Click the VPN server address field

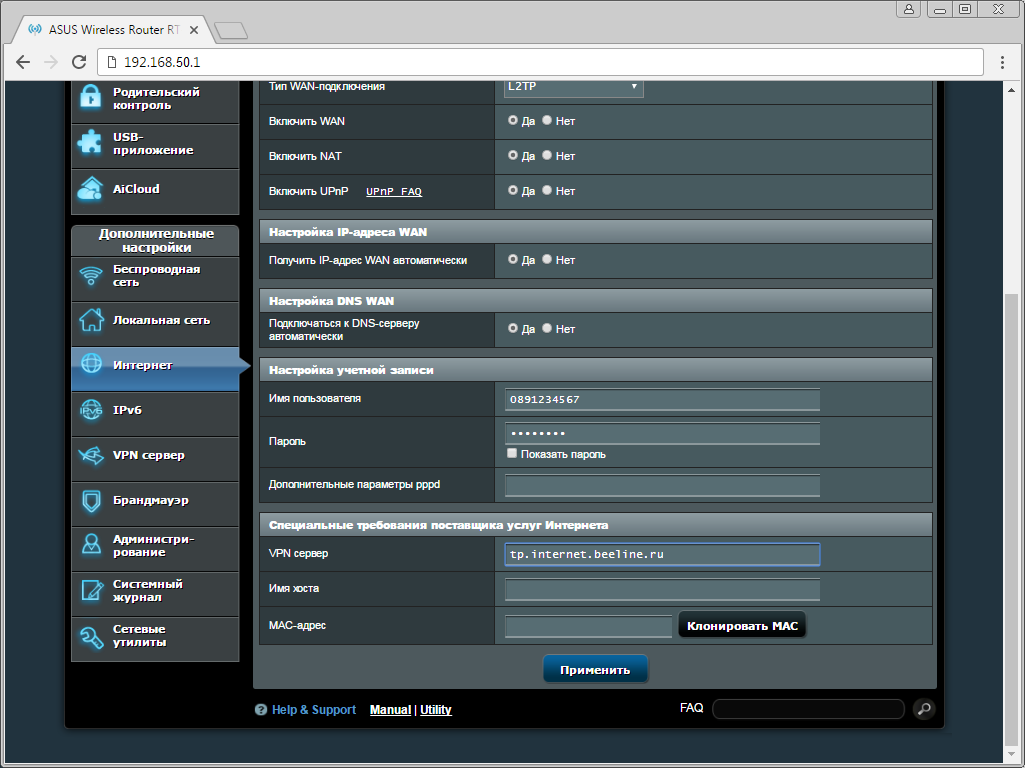coord(662,554)
